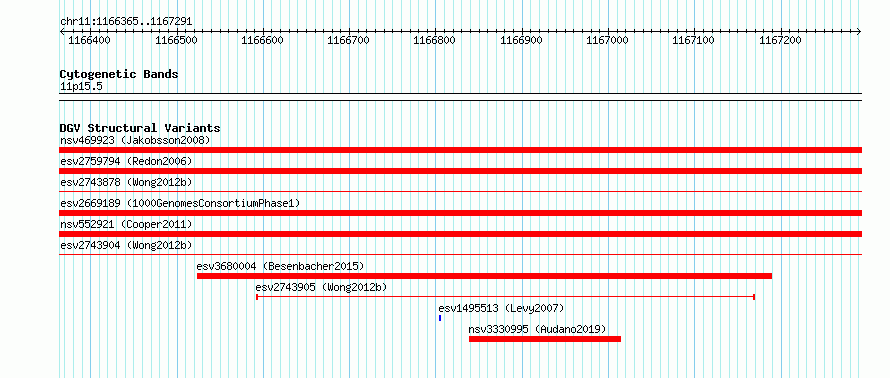Click the esv2743905 (Wong2012b) label
The image size is (890, 378).
321,287
